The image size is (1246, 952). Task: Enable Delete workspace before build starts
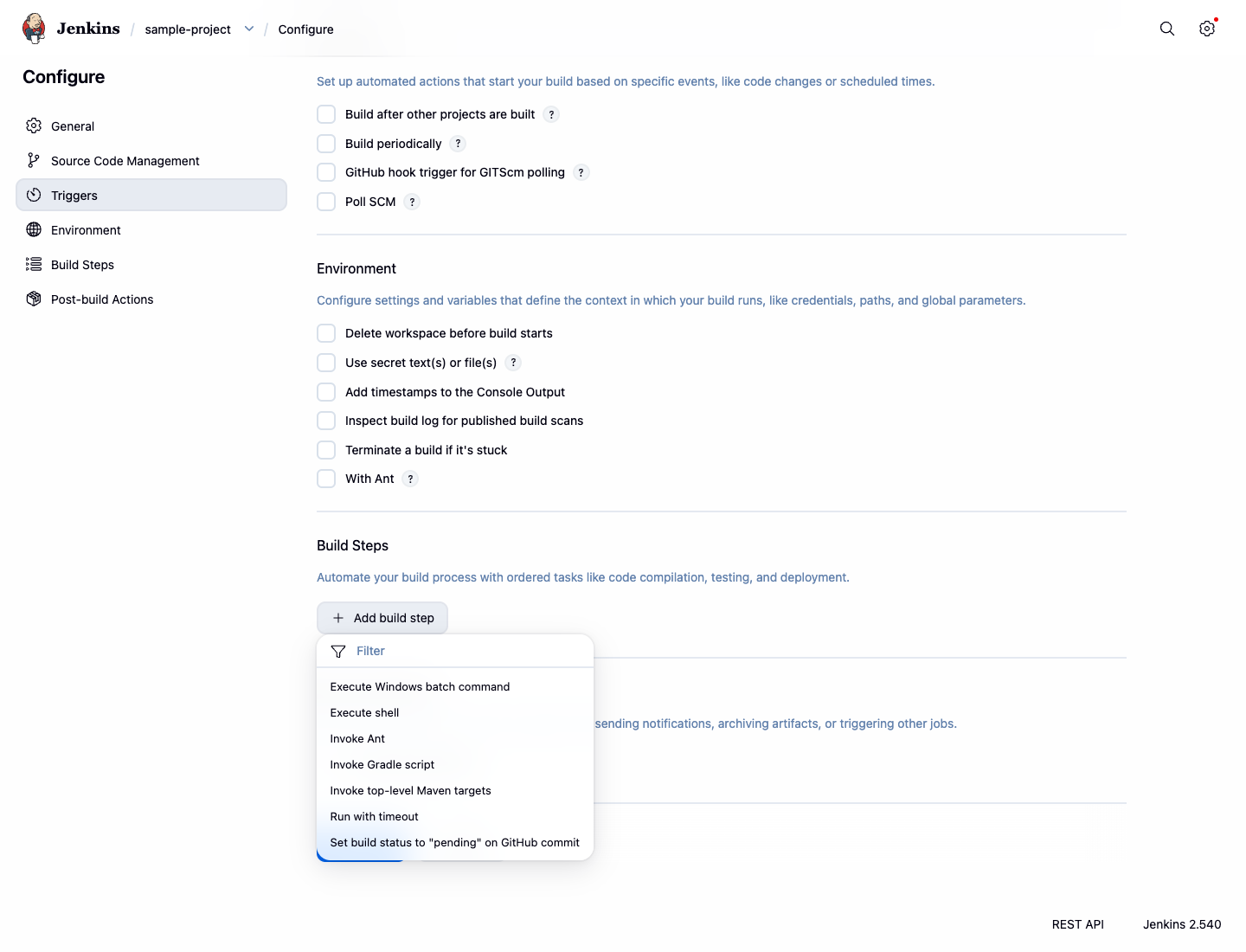pyautogui.click(x=326, y=333)
